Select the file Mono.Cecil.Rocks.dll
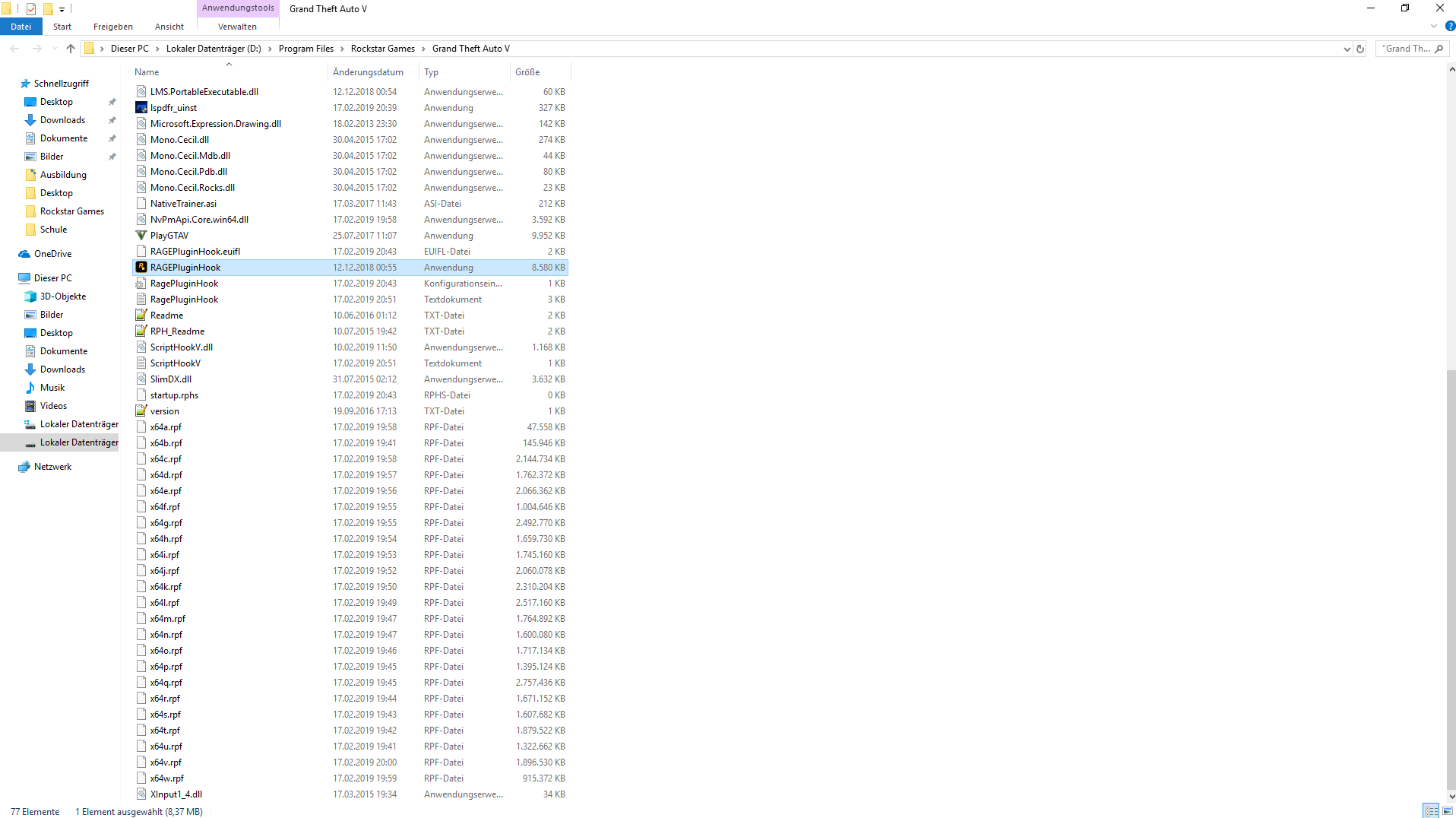 350,188
